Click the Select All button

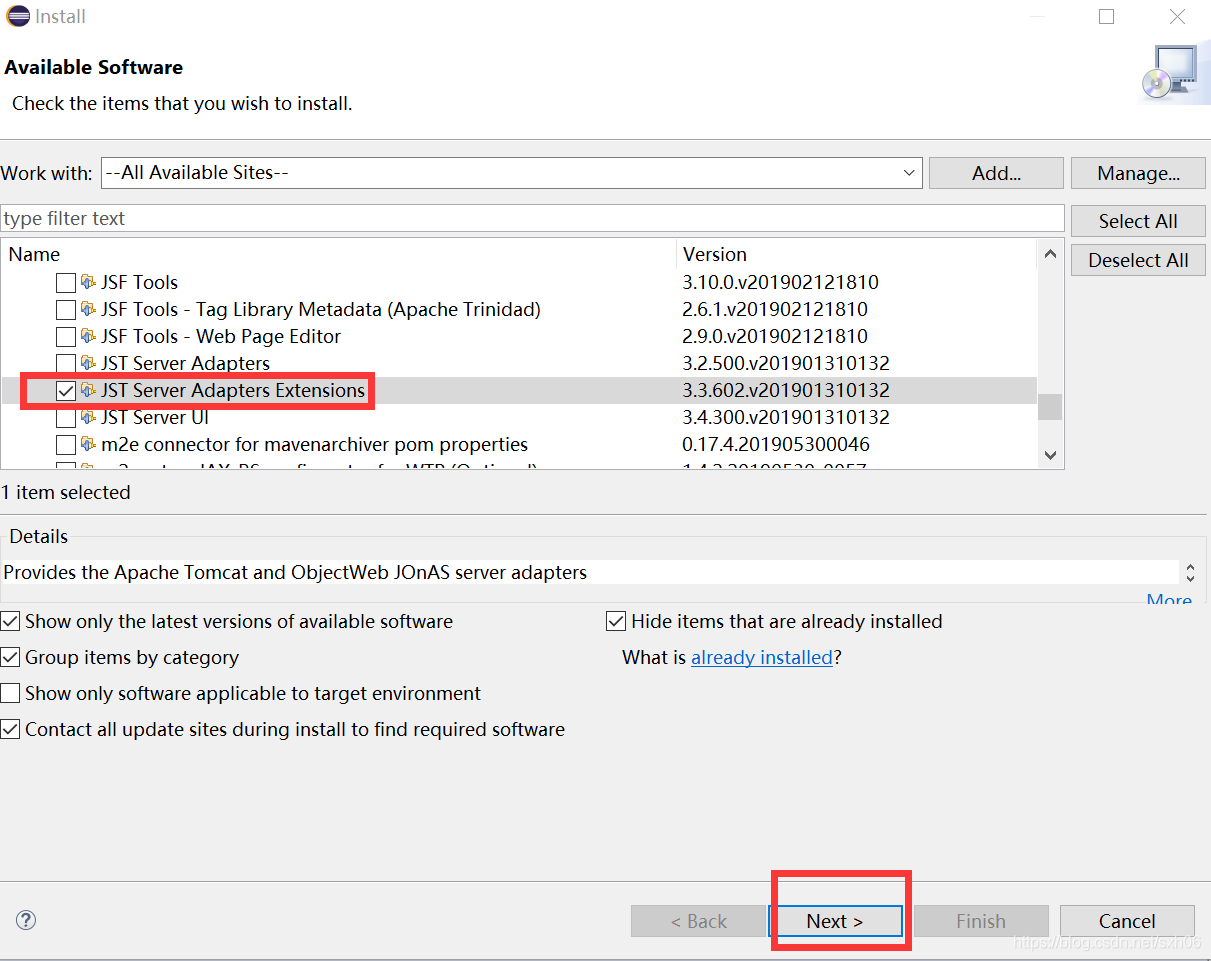(1138, 221)
